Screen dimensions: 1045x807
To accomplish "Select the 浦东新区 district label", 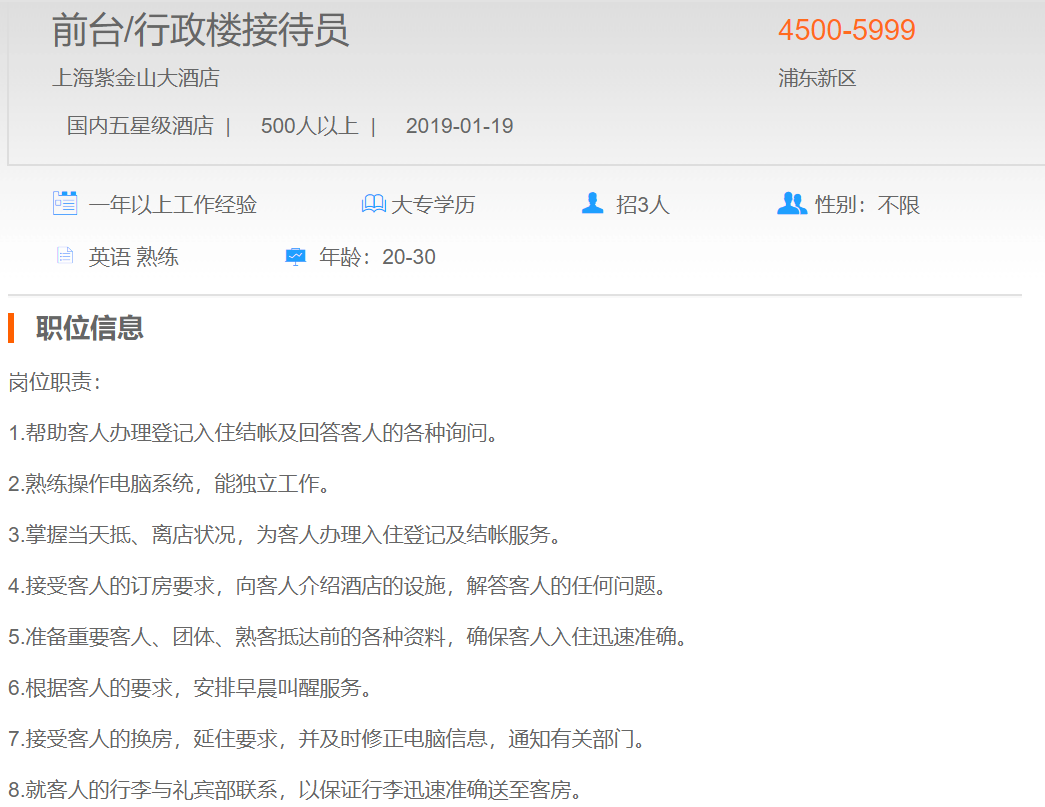I will 817,79.
